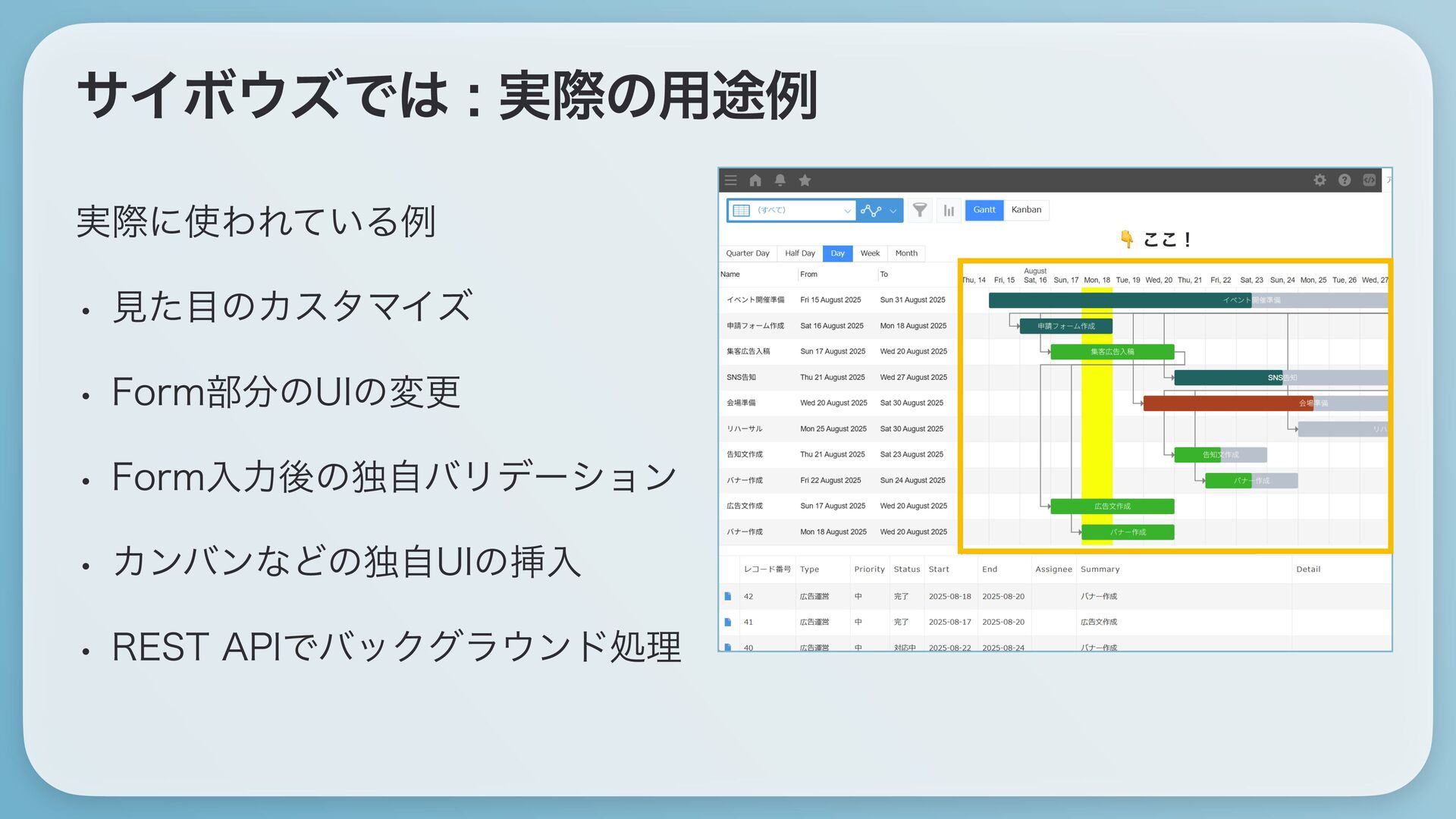Go to the home icon
1456x819 pixels.
point(755,180)
